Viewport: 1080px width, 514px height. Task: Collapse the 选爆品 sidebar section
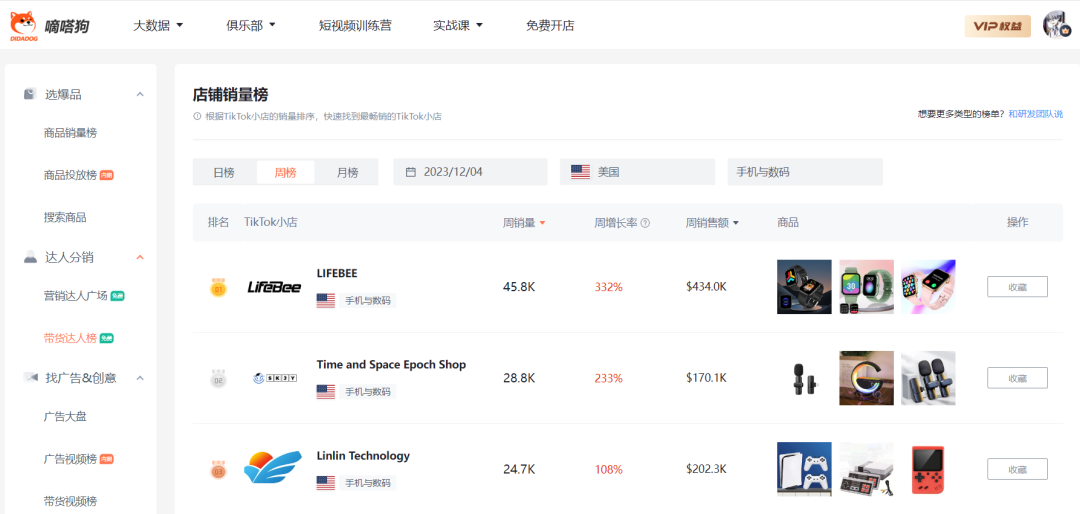click(x=140, y=94)
